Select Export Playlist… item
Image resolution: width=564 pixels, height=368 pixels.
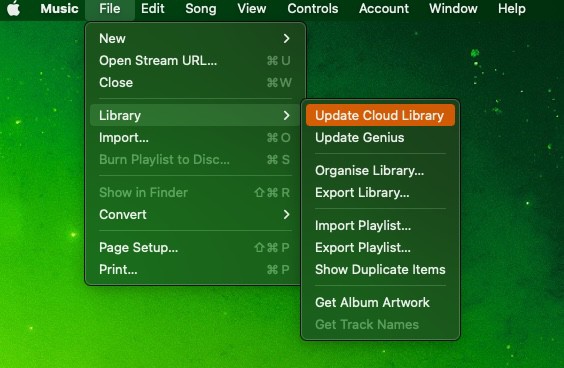pyautogui.click(x=380, y=247)
